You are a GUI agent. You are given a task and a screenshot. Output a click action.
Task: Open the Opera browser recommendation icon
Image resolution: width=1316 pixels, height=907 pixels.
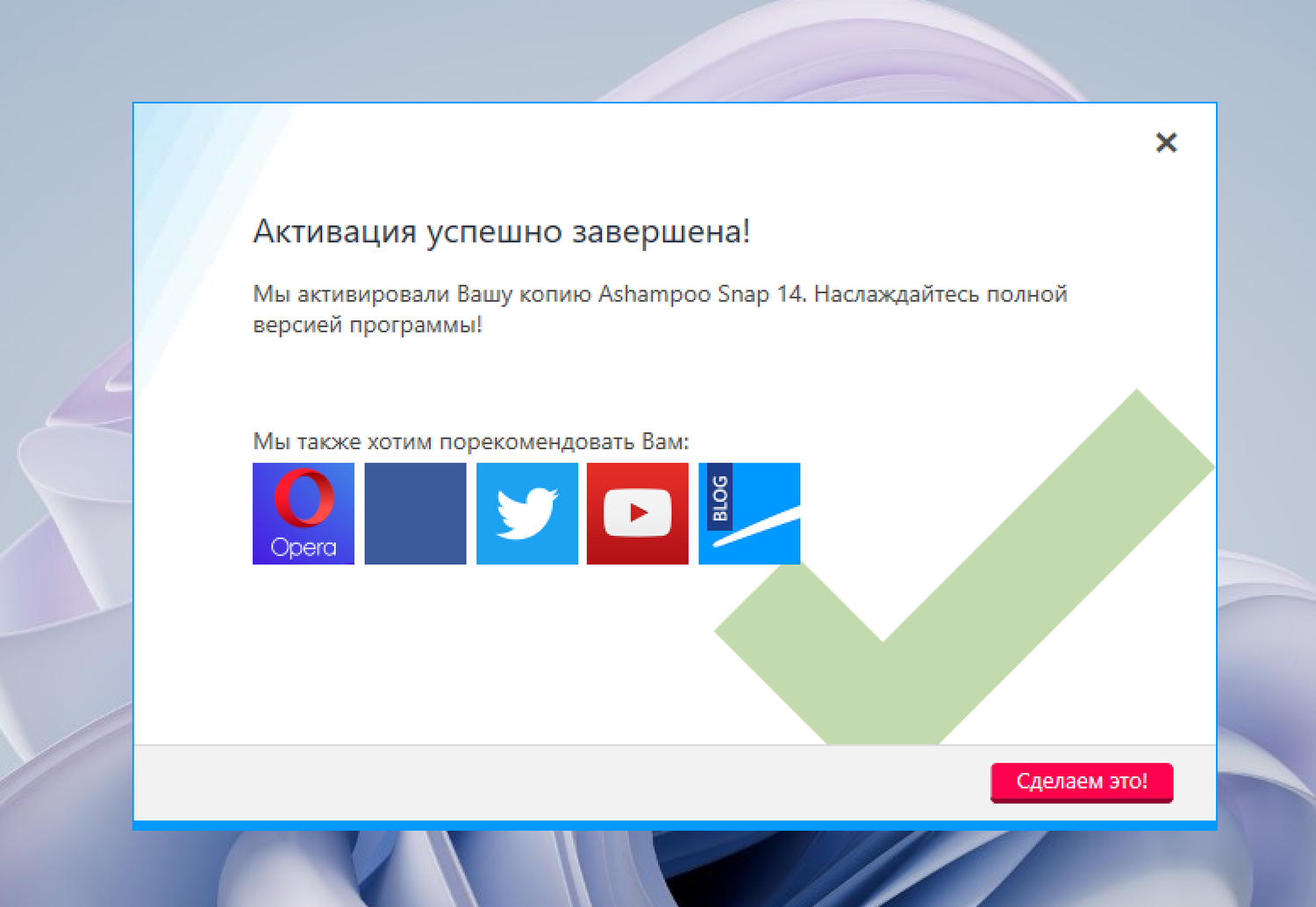click(303, 513)
